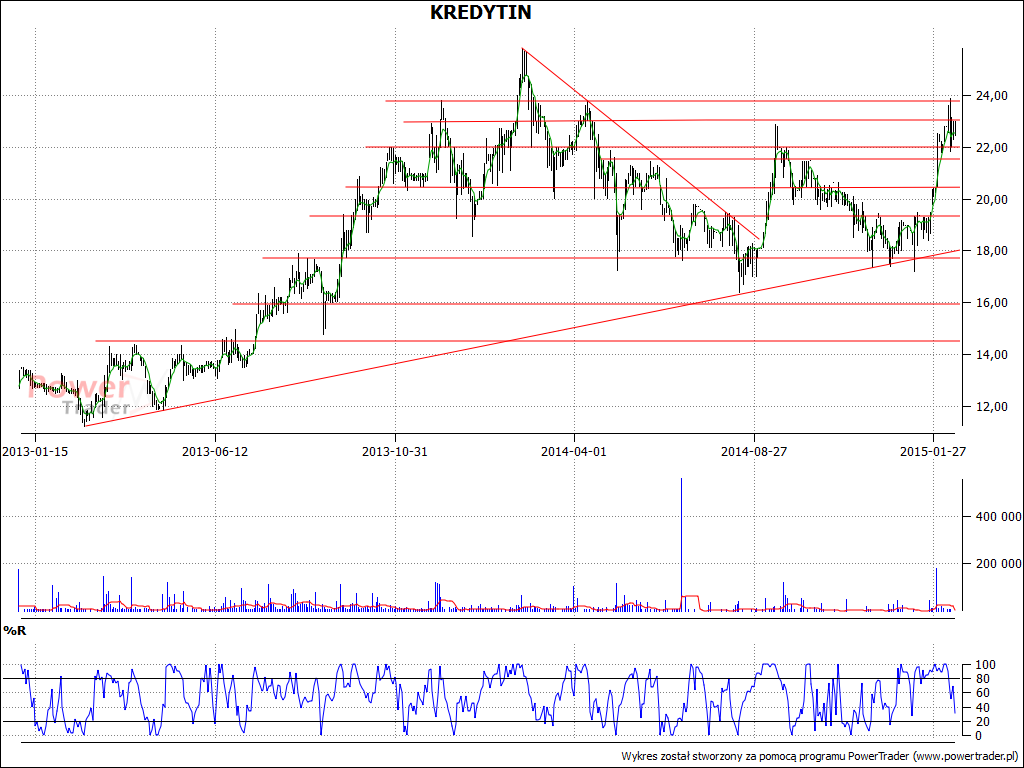Click the 2013-01-15 date label
The image size is (1024, 768).
coord(35,451)
